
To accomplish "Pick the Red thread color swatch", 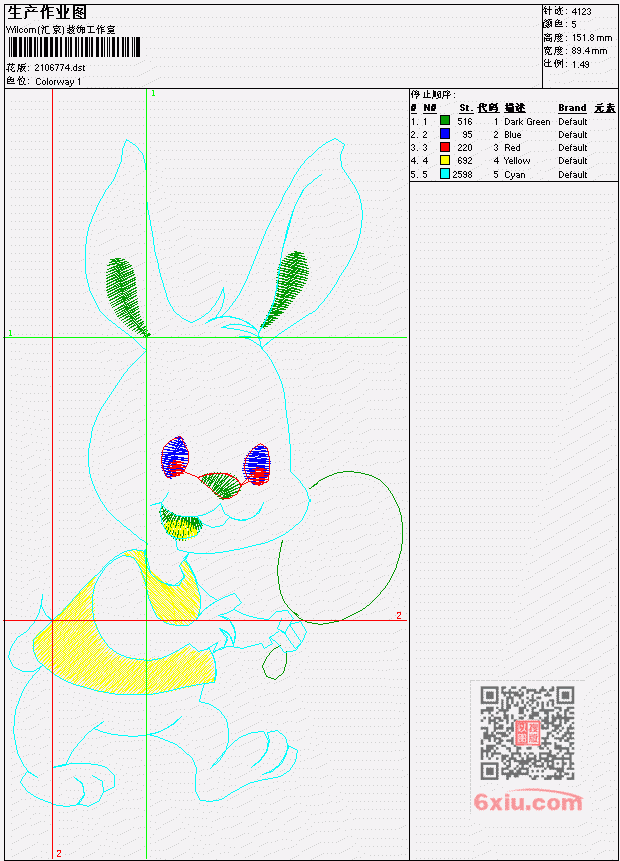I will point(445,147).
